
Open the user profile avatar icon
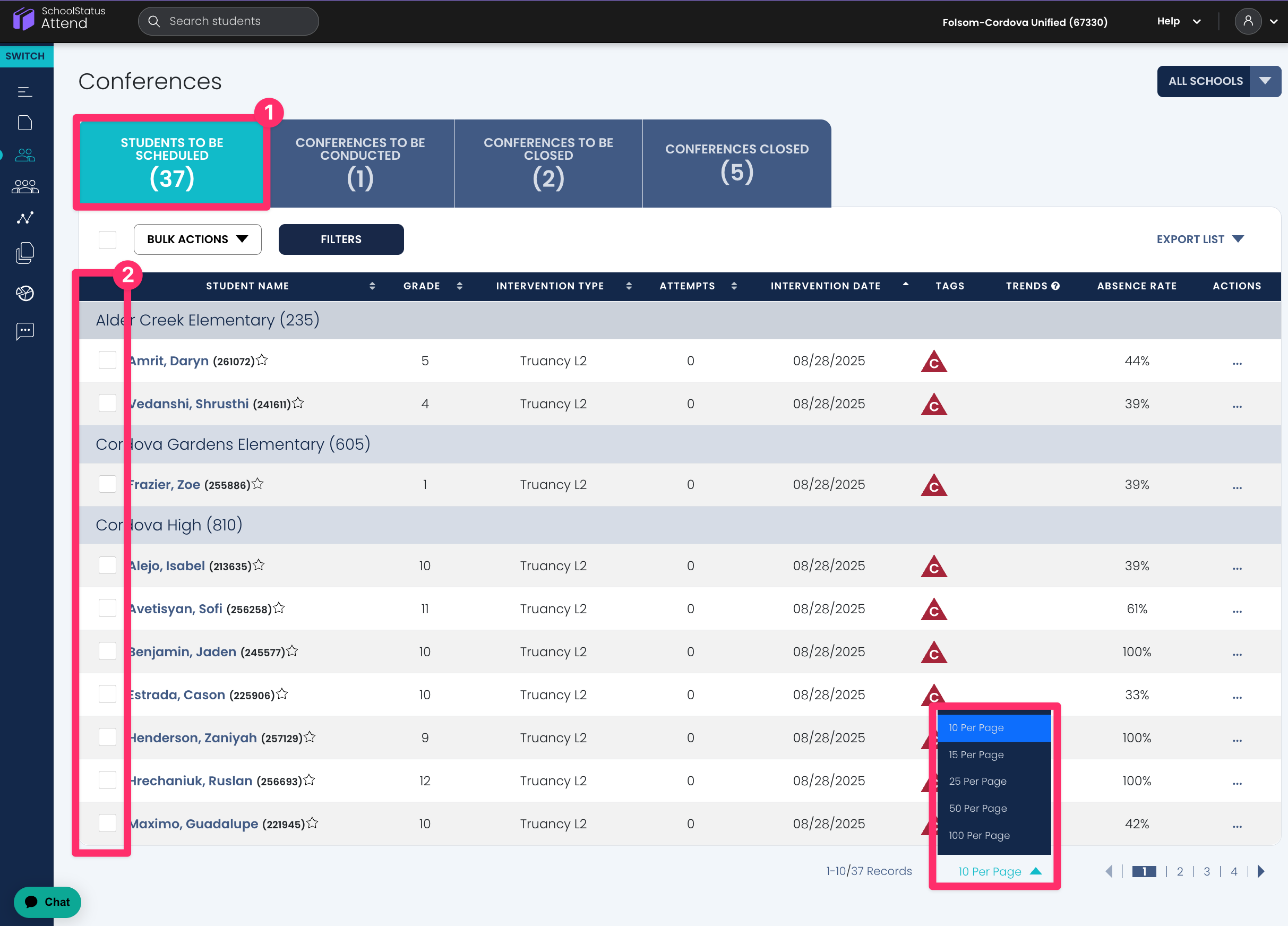coord(1248,22)
